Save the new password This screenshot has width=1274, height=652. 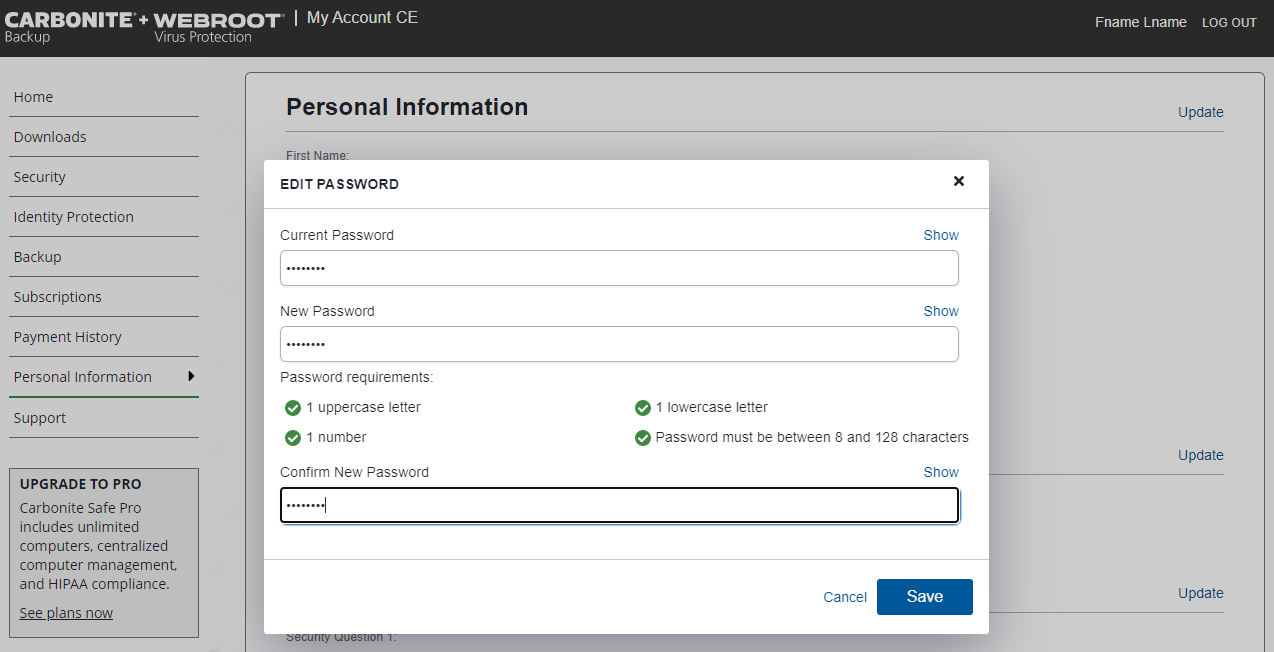click(x=924, y=597)
